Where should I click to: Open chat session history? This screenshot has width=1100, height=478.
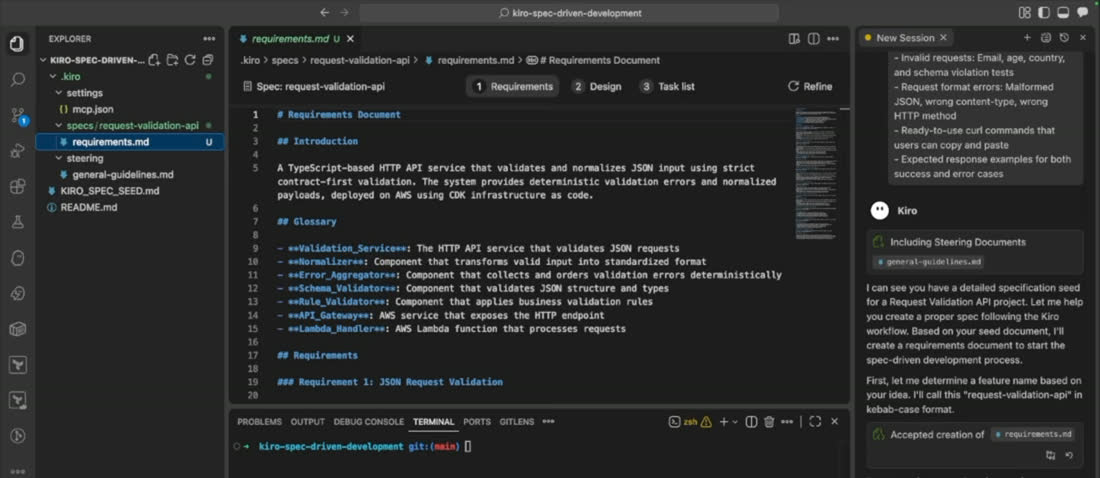[1064, 38]
